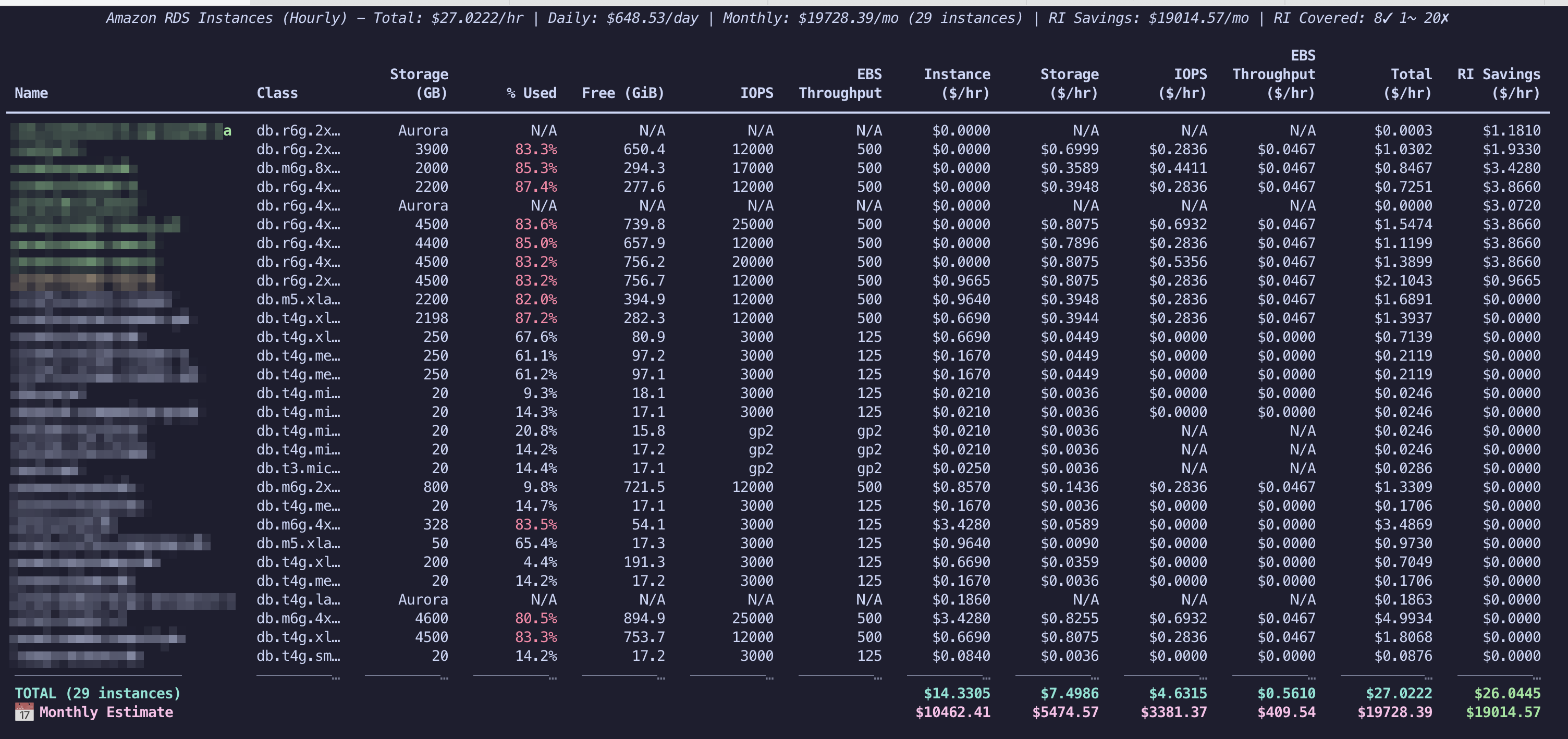Select the db.t3.mic… class entry

coord(298,468)
